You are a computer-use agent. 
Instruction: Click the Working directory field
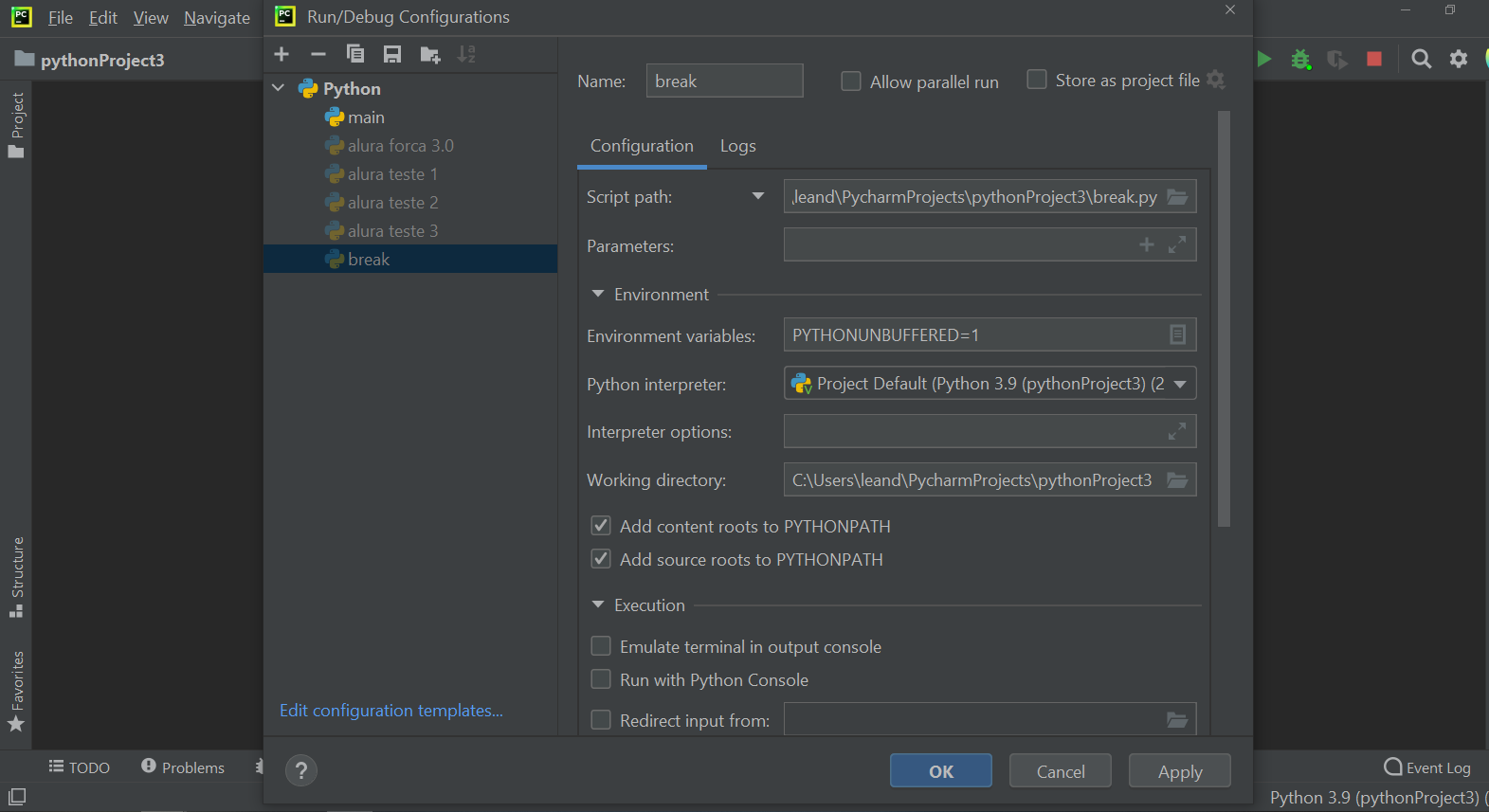[990, 479]
